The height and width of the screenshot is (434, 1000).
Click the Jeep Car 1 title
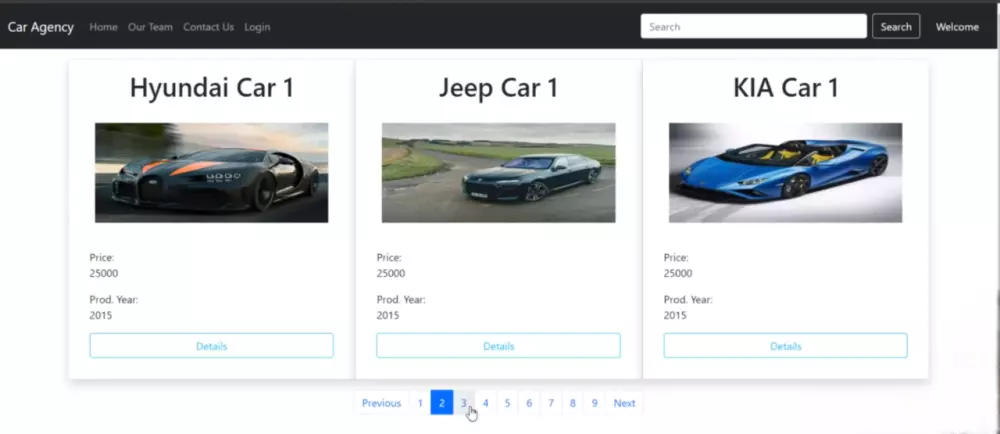[498, 87]
